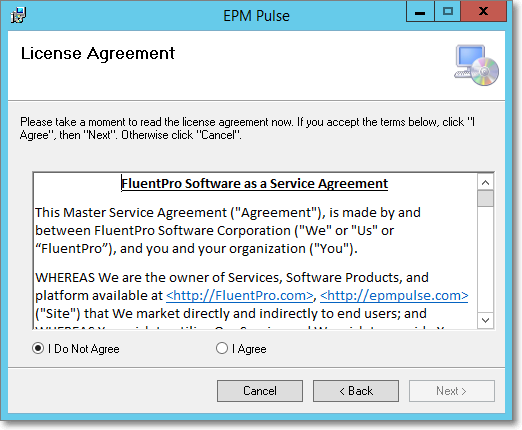Click the license agreement scrollbar thumb
522x430 pixels.
pos(485,199)
